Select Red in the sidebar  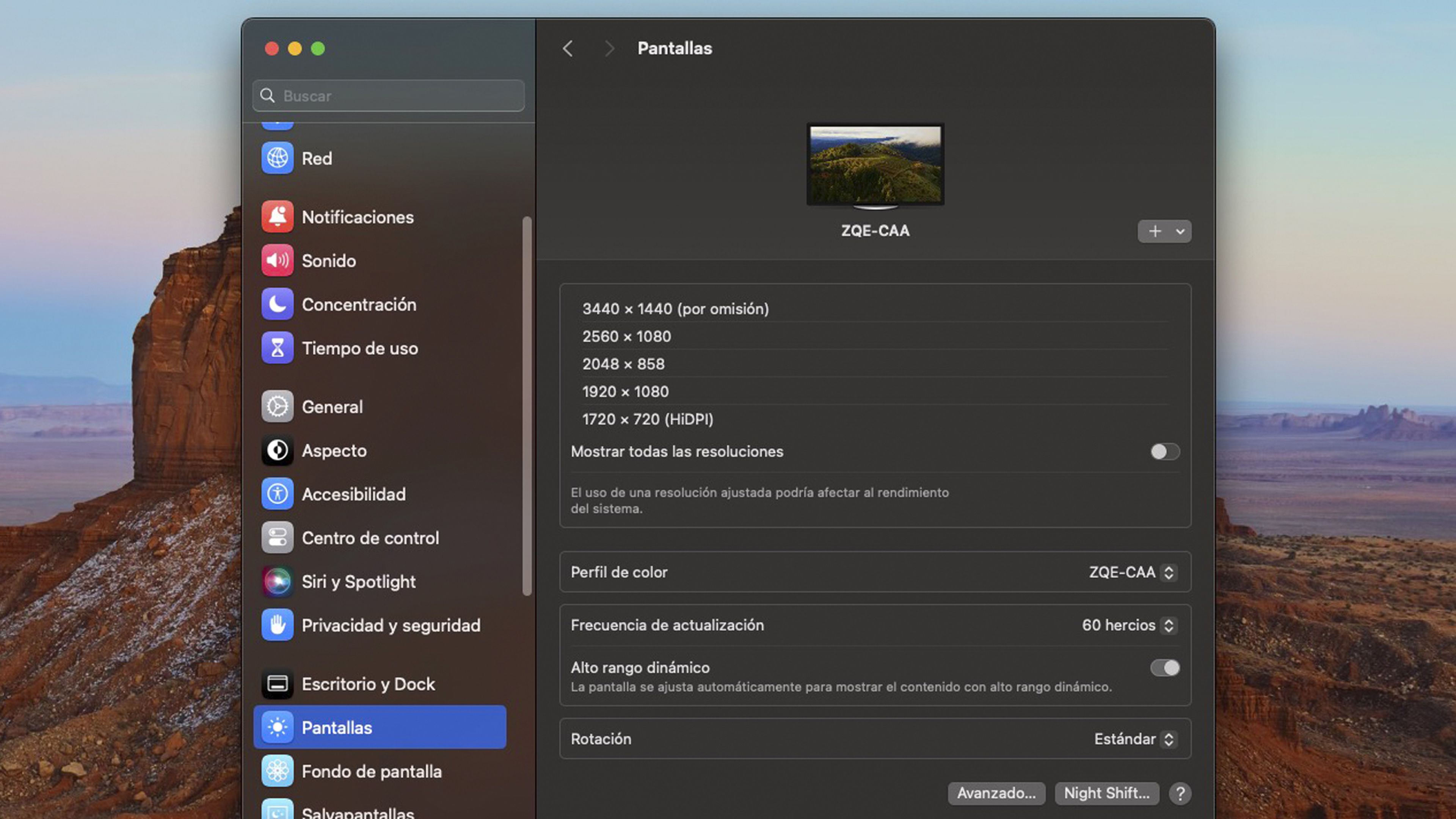[x=380, y=158]
